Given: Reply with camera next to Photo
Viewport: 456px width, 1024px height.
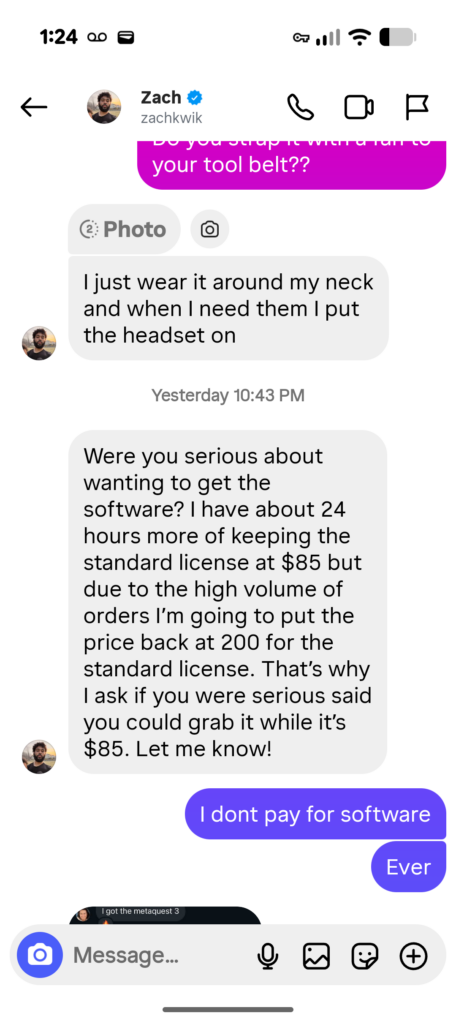Looking at the screenshot, I should [210, 229].
